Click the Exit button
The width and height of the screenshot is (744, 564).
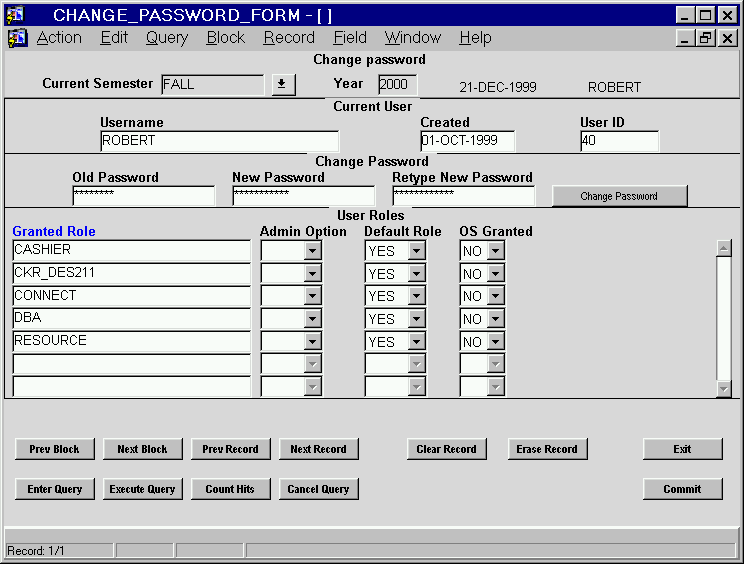[683, 449]
